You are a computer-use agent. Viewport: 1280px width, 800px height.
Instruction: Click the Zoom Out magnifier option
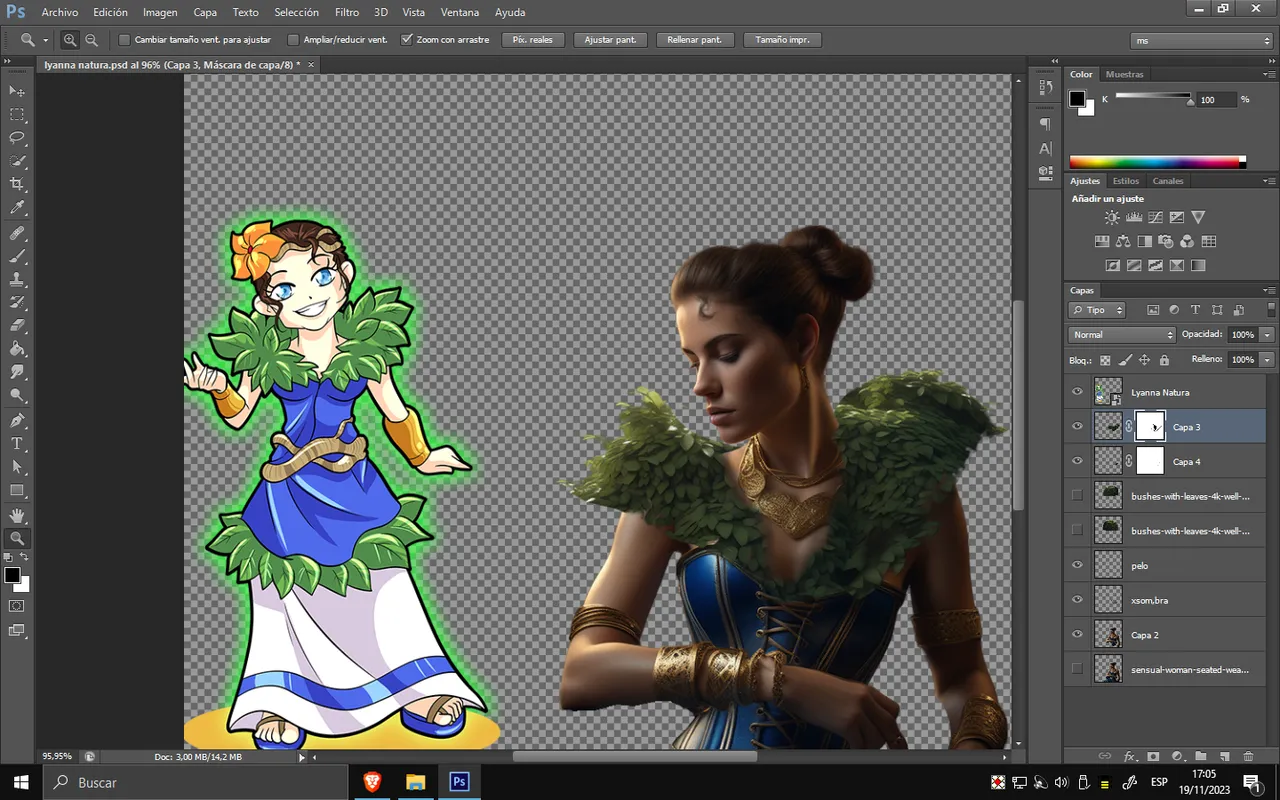pyautogui.click(x=91, y=40)
